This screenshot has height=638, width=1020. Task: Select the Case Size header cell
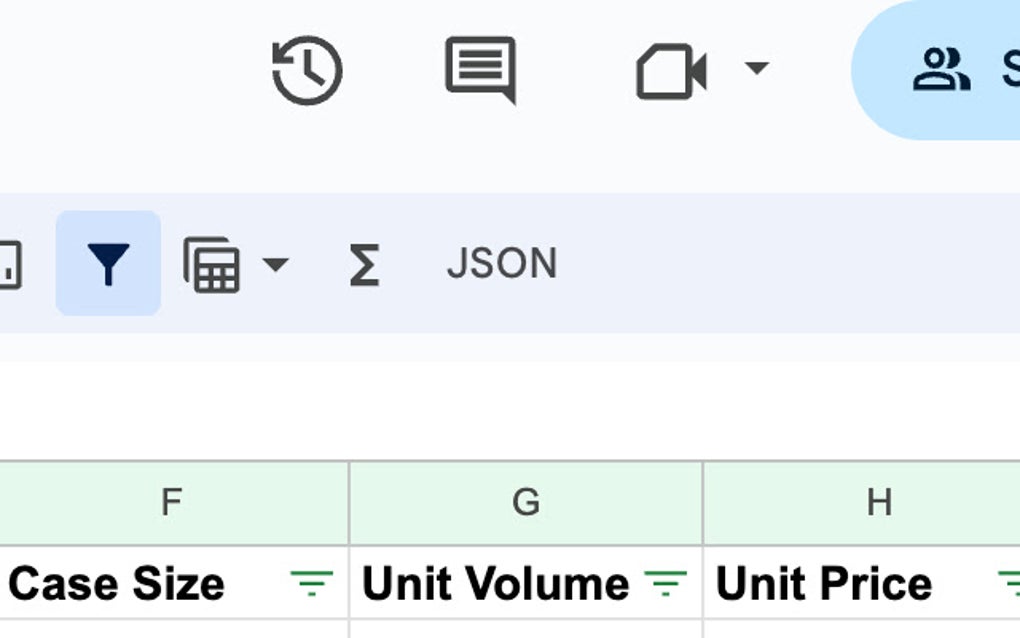117,583
